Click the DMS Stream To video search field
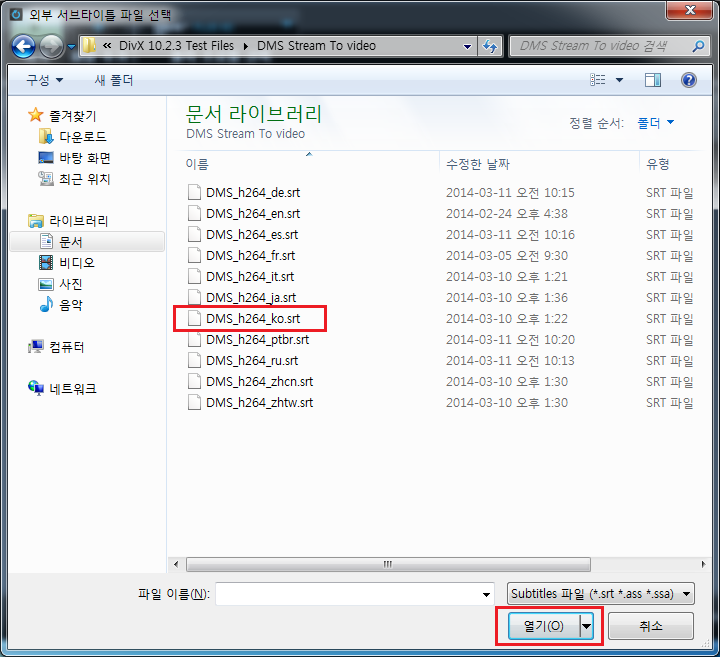The image size is (720, 657). click(x=602, y=46)
